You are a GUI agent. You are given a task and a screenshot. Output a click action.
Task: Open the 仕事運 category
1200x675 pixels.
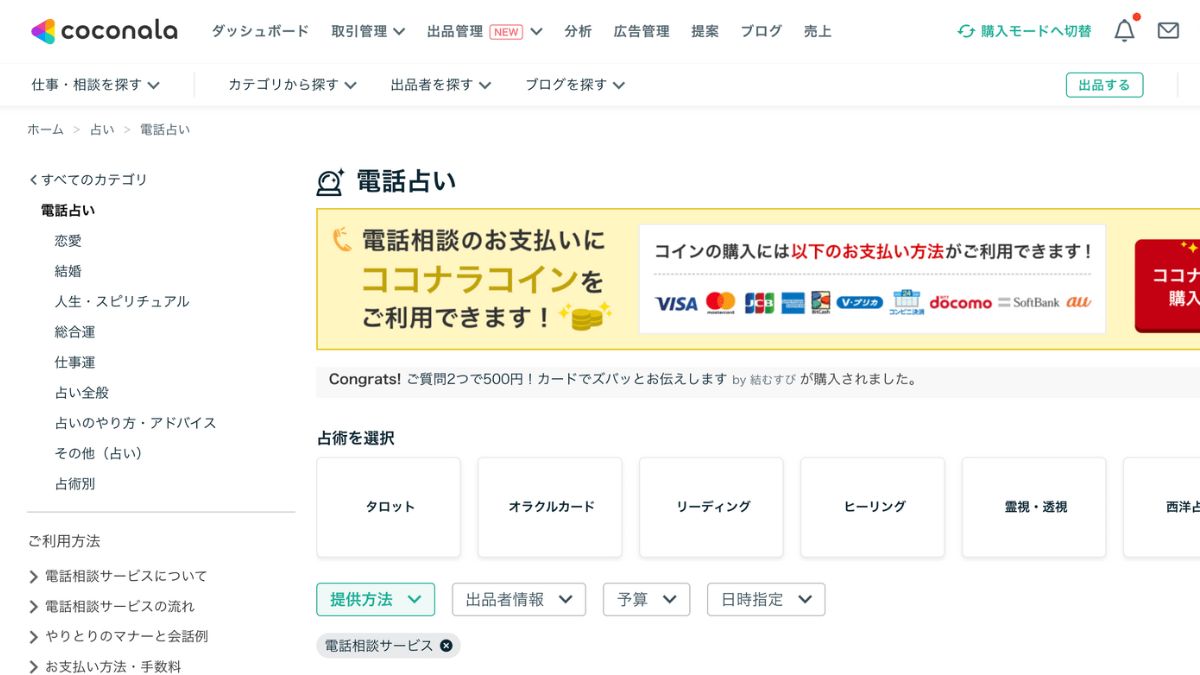click(x=75, y=362)
